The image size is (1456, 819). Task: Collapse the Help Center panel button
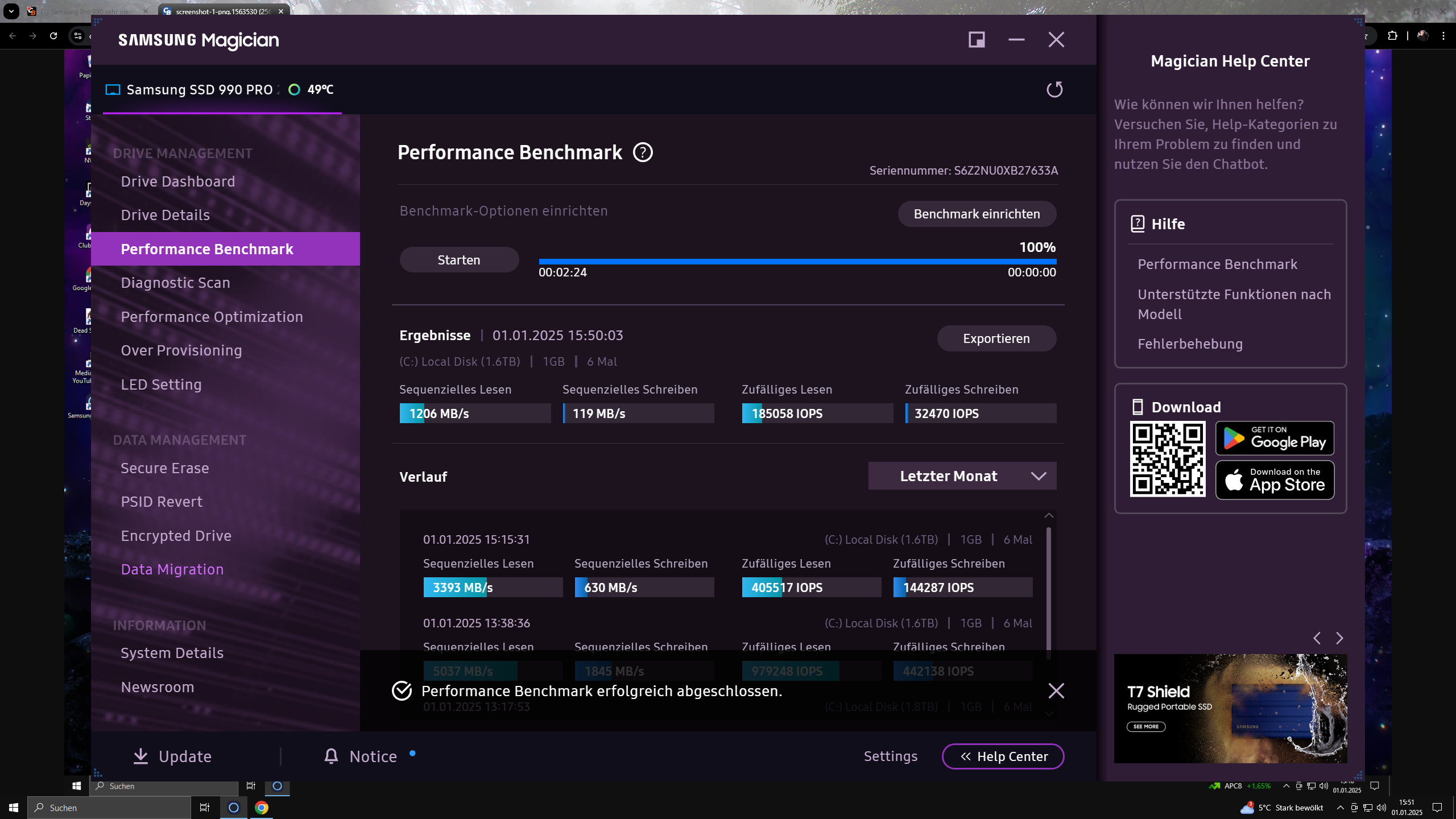point(1003,756)
